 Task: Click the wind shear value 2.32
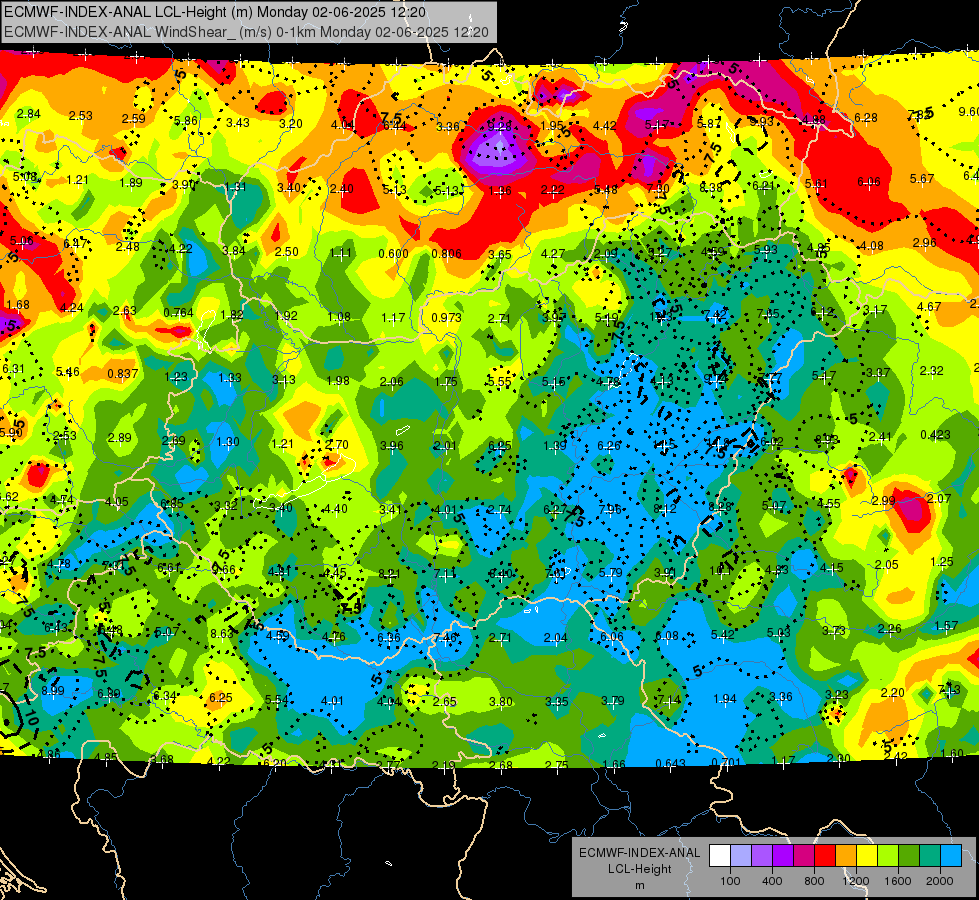coord(932,371)
